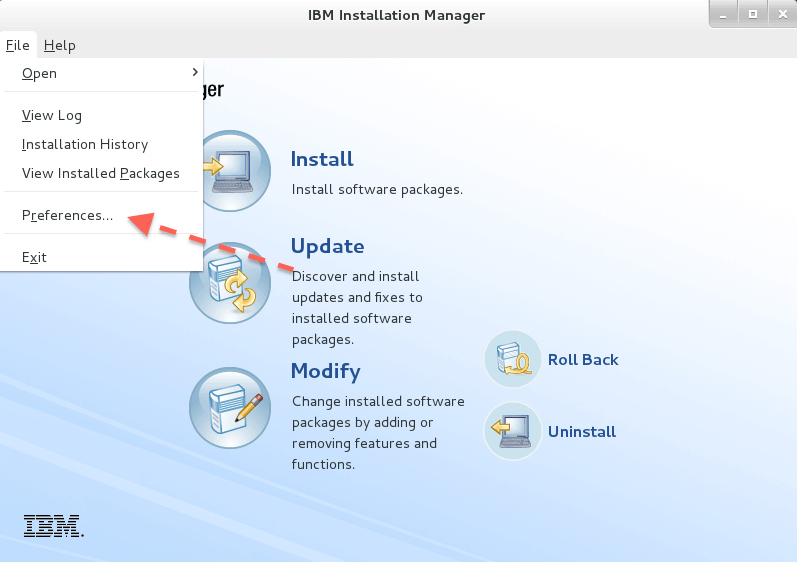Choose Exit in File menu
Image resolution: width=797 pixels, height=562 pixels.
(102, 257)
